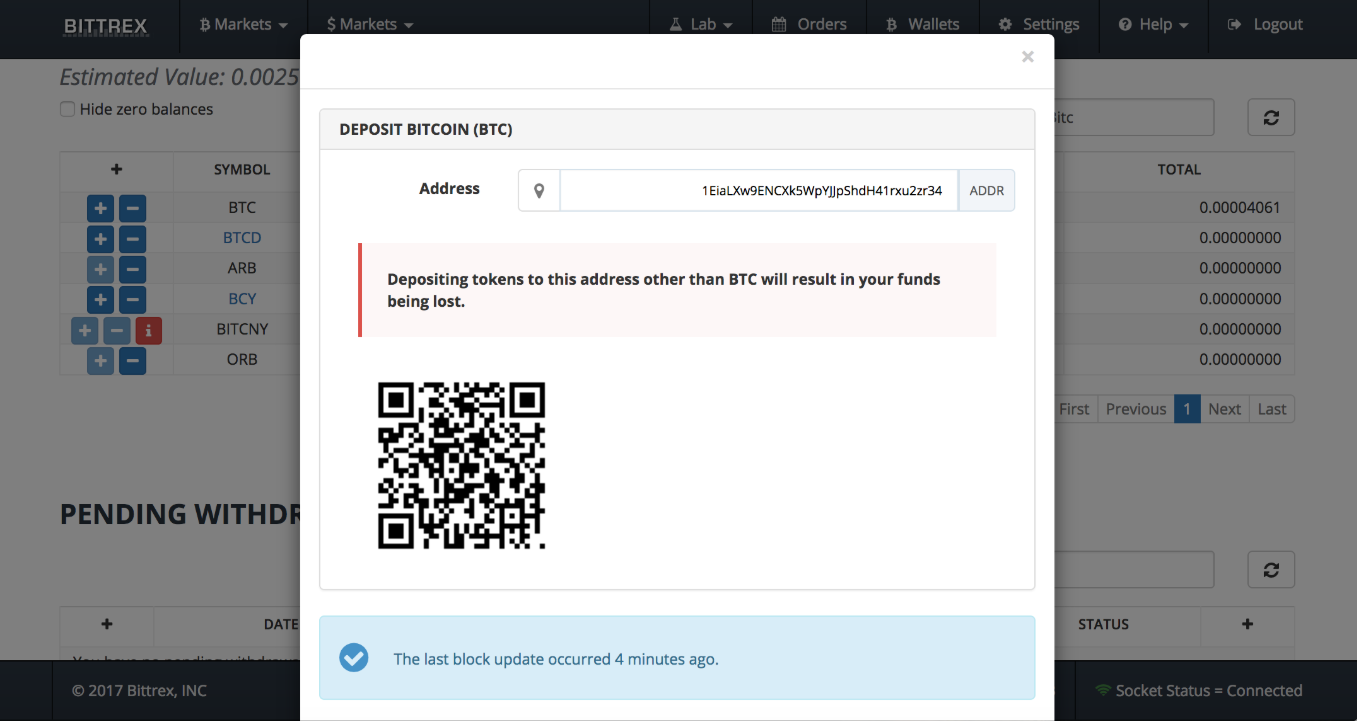Open Settings from navigation bar
The width and height of the screenshot is (1357, 721).
coord(1039,24)
